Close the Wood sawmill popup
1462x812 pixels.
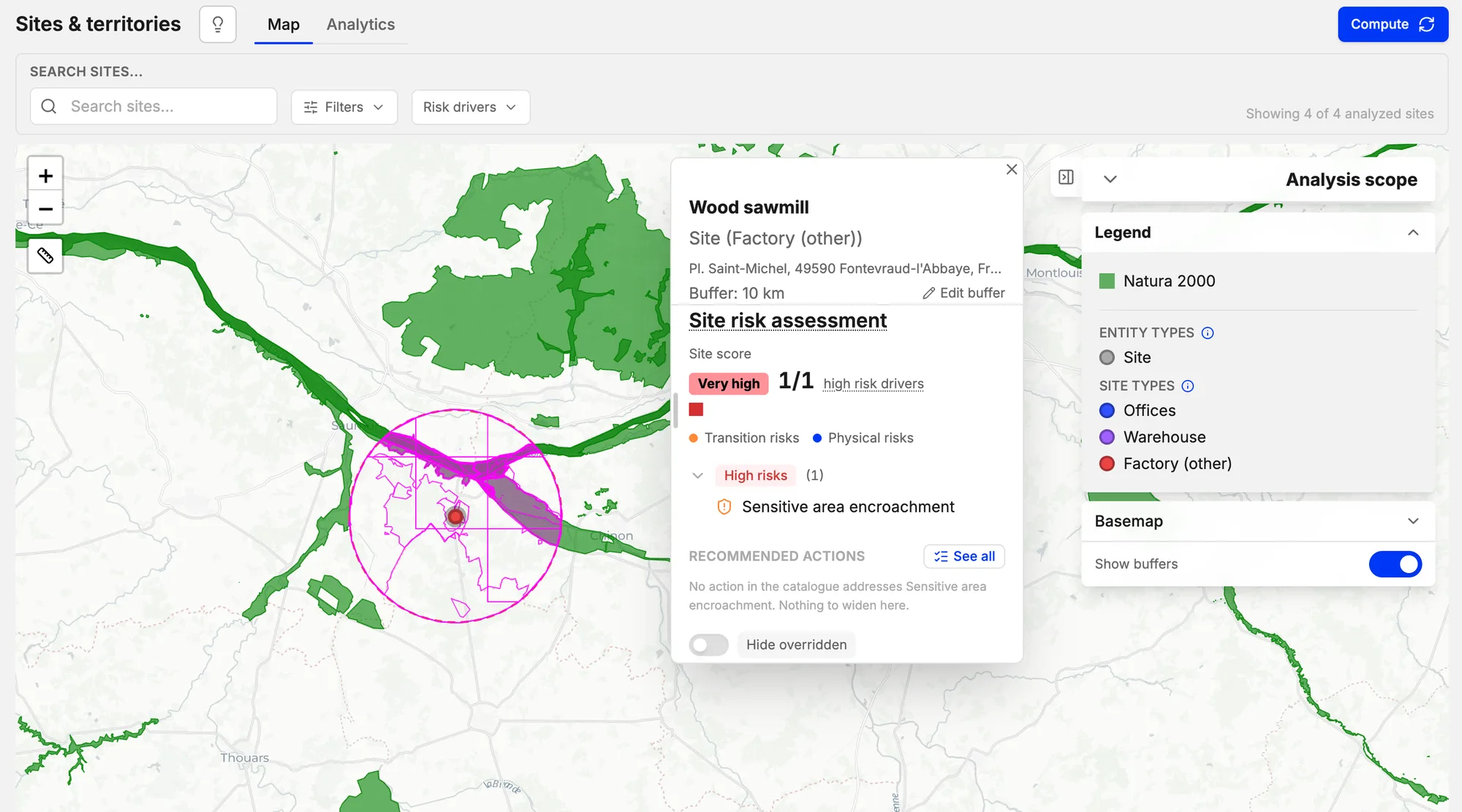[x=1012, y=169]
